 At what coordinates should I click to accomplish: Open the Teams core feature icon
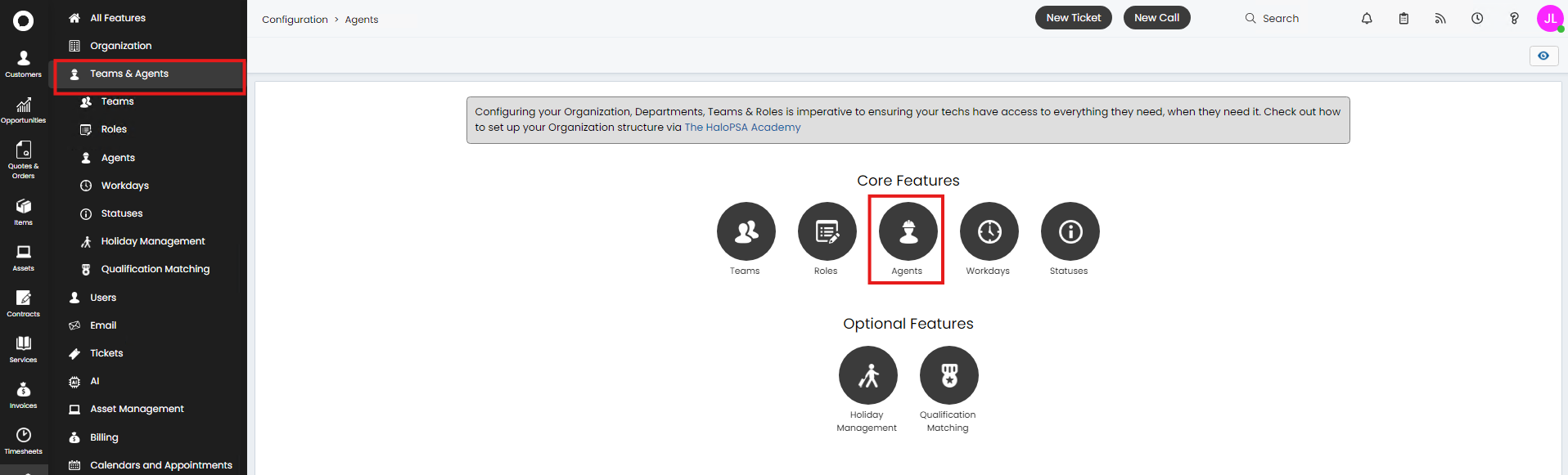(x=746, y=232)
